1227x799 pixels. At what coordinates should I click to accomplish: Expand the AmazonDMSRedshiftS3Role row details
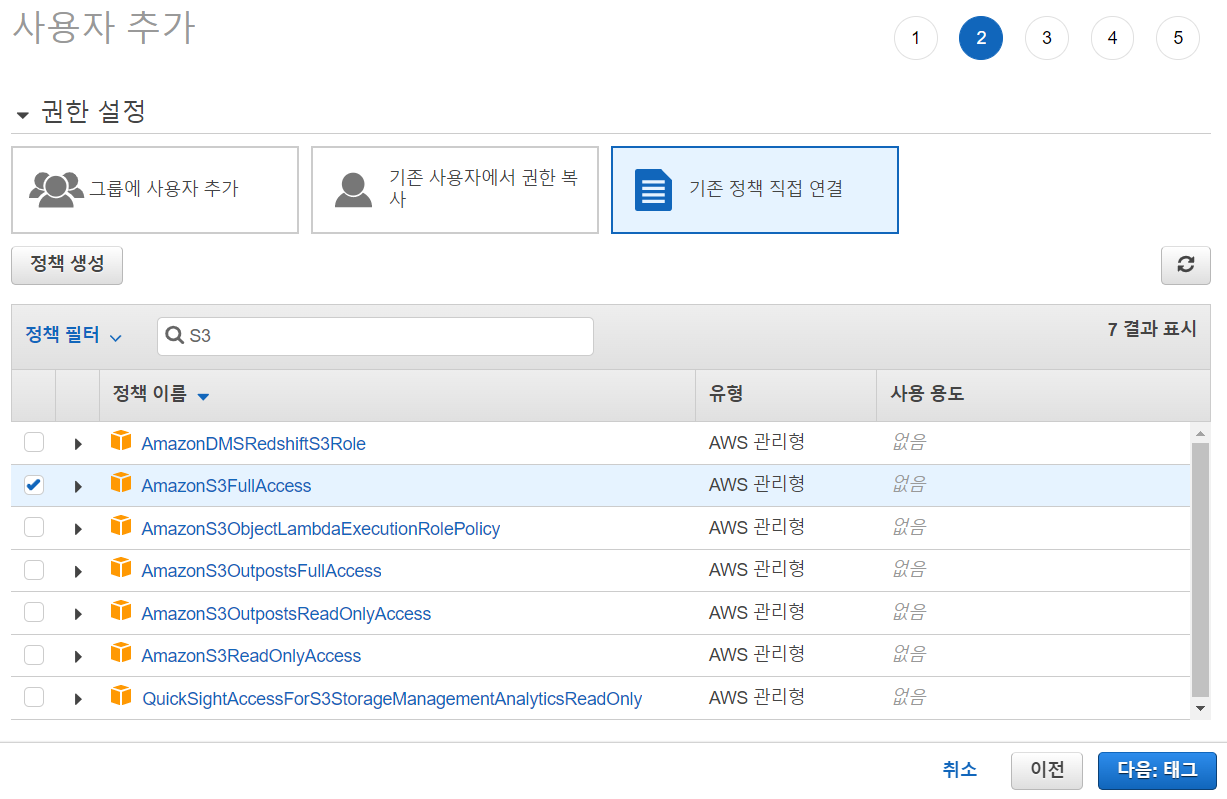[x=78, y=444]
